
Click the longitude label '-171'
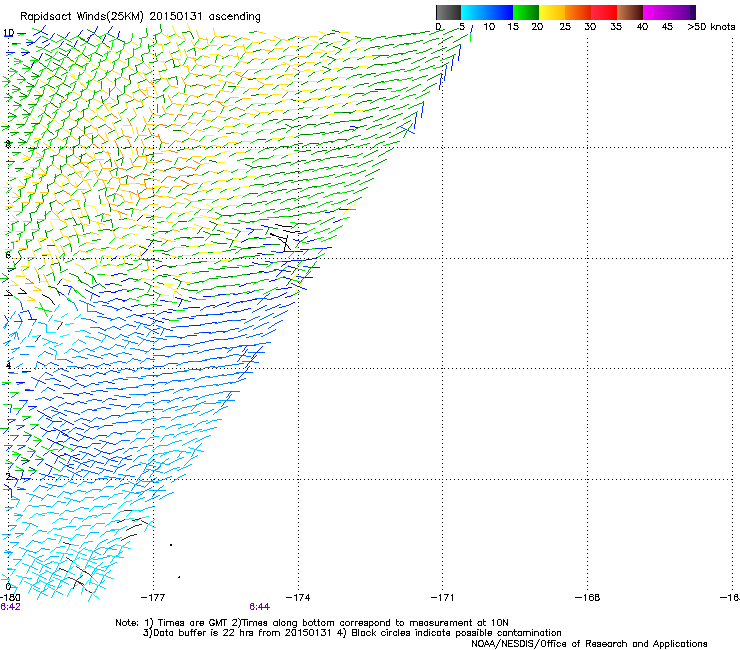[x=443, y=598]
